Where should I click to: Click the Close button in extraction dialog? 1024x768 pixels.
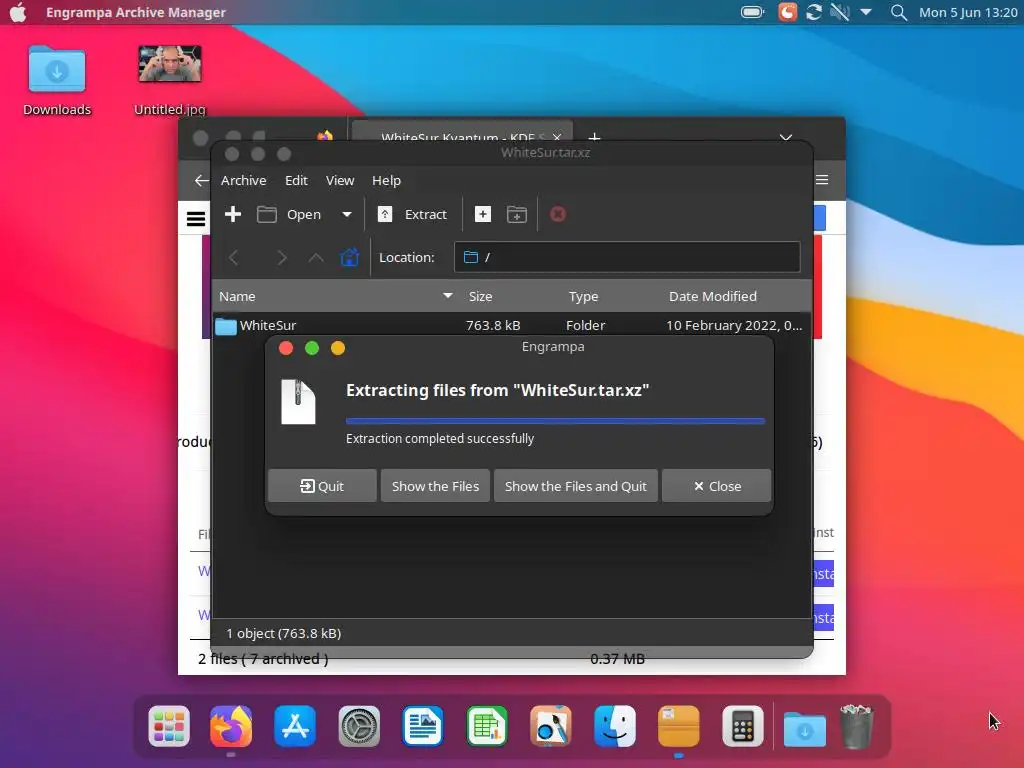click(716, 486)
